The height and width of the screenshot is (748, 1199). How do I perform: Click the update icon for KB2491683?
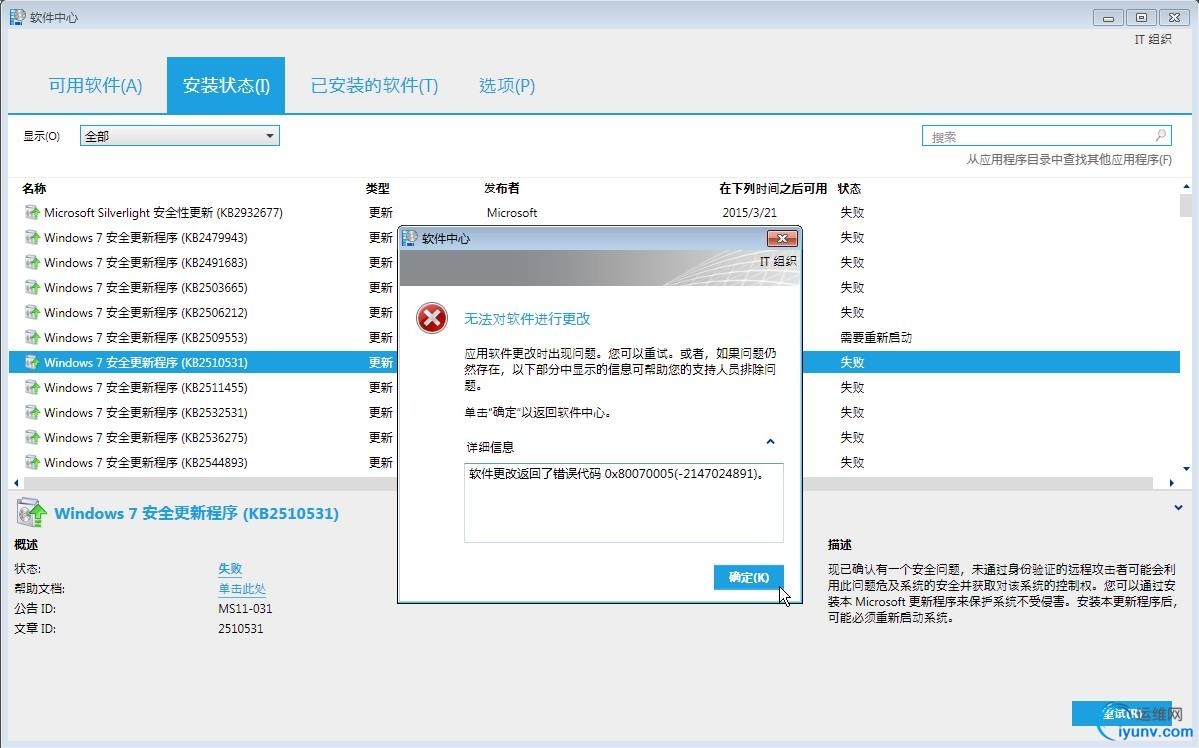(32, 262)
